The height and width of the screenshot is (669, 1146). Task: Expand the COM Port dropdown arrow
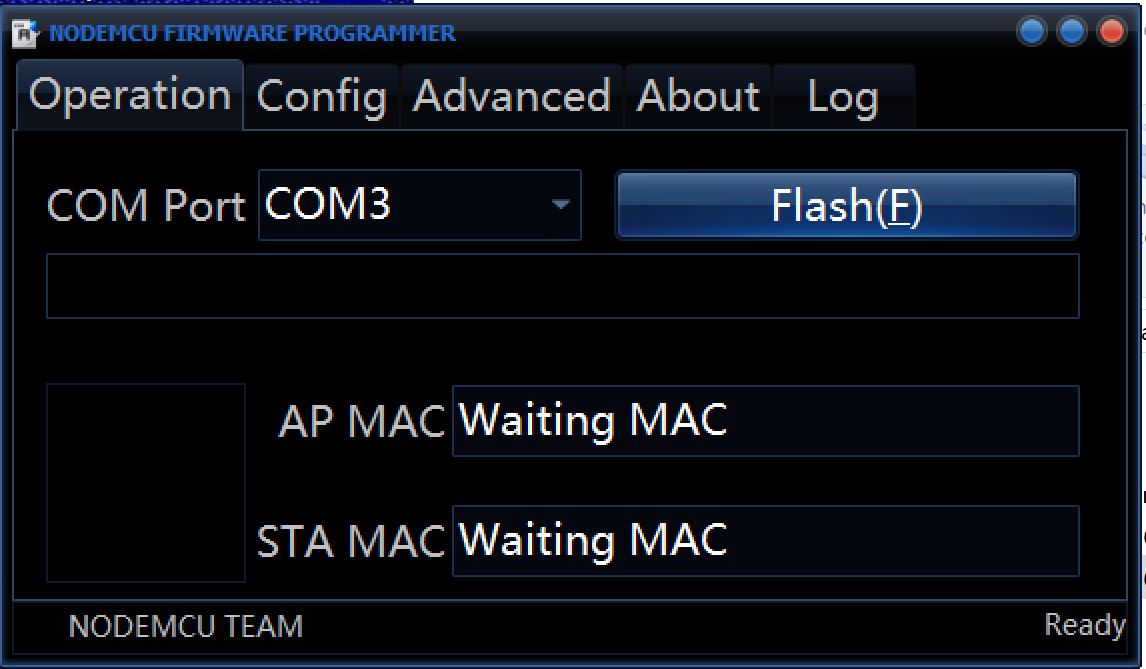(x=561, y=204)
